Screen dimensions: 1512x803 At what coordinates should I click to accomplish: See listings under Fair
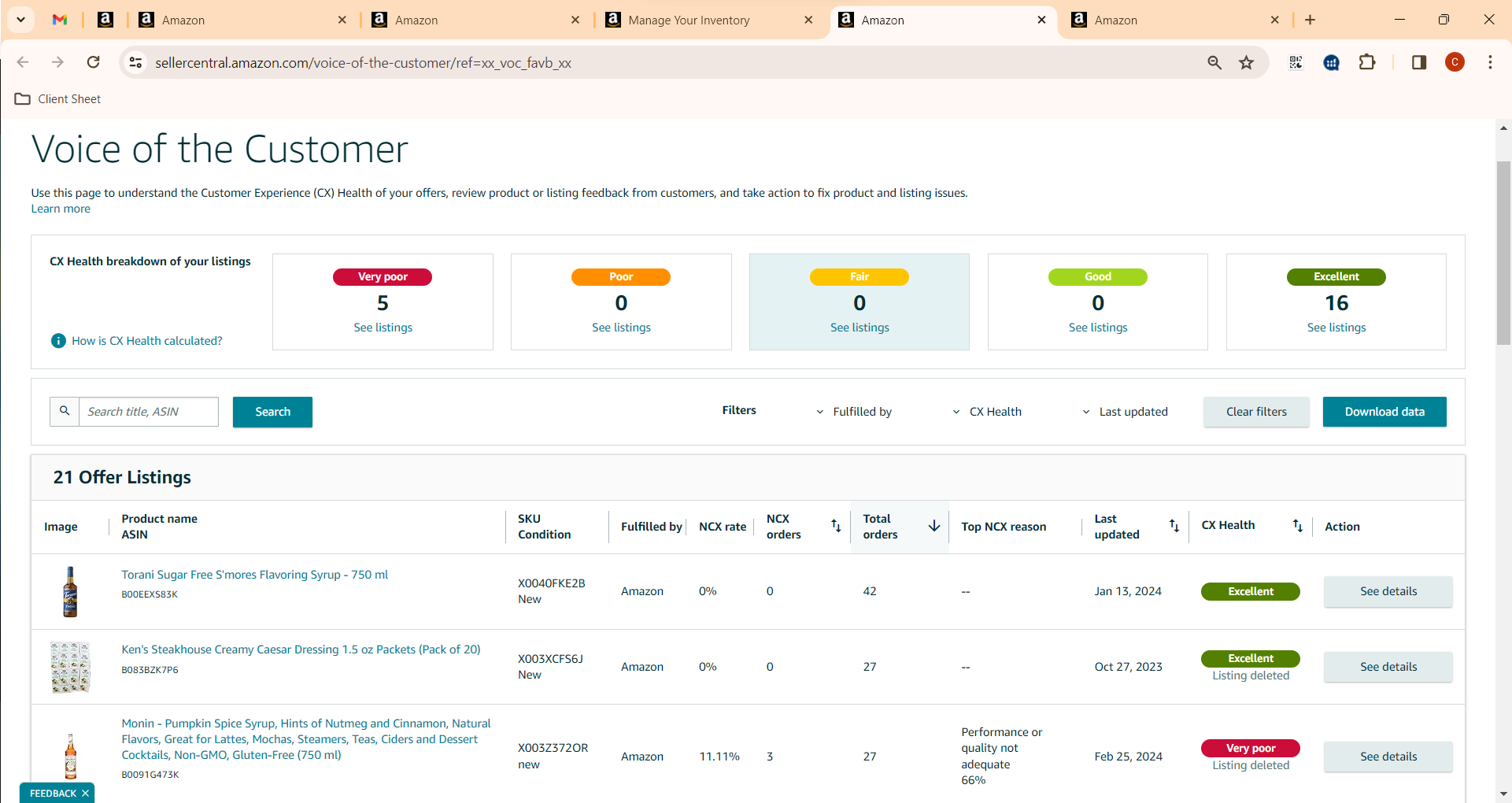[860, 327]
